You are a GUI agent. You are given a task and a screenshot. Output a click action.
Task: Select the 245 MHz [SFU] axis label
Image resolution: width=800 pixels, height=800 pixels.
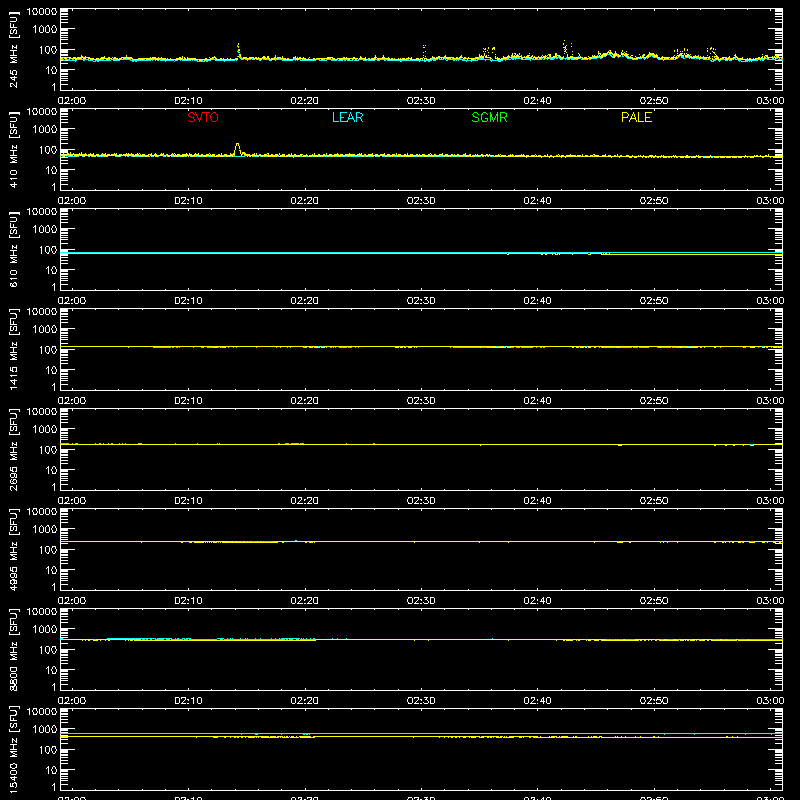click(x=13, y=49)
